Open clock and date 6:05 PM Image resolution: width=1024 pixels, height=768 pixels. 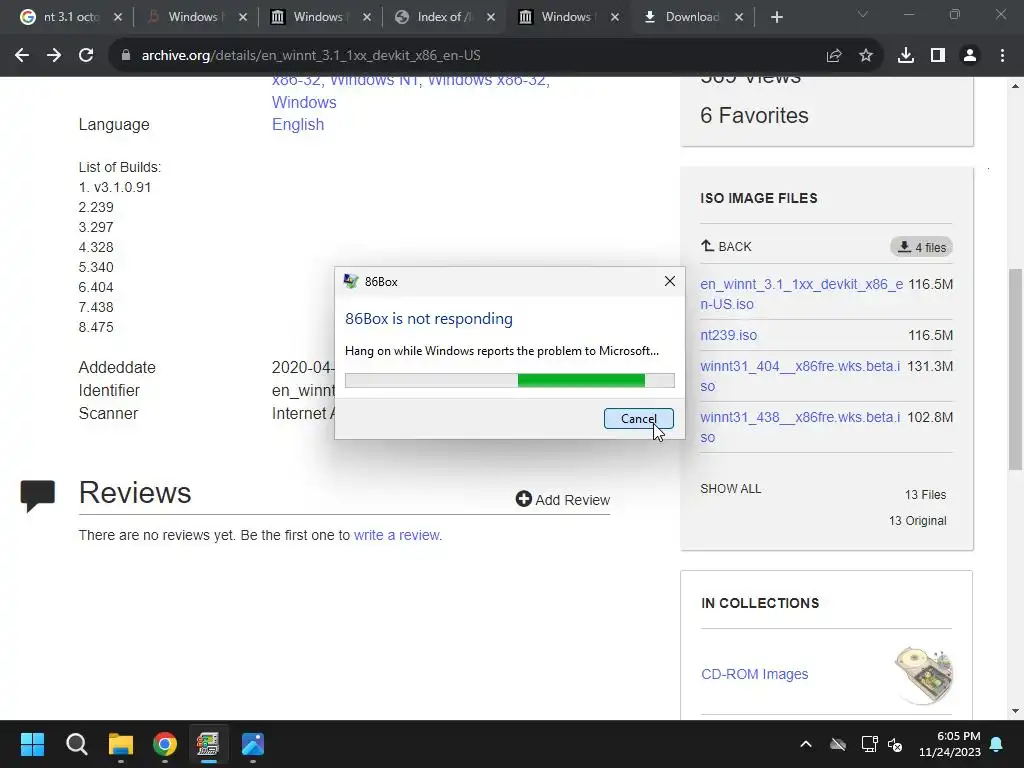(950, 744)
